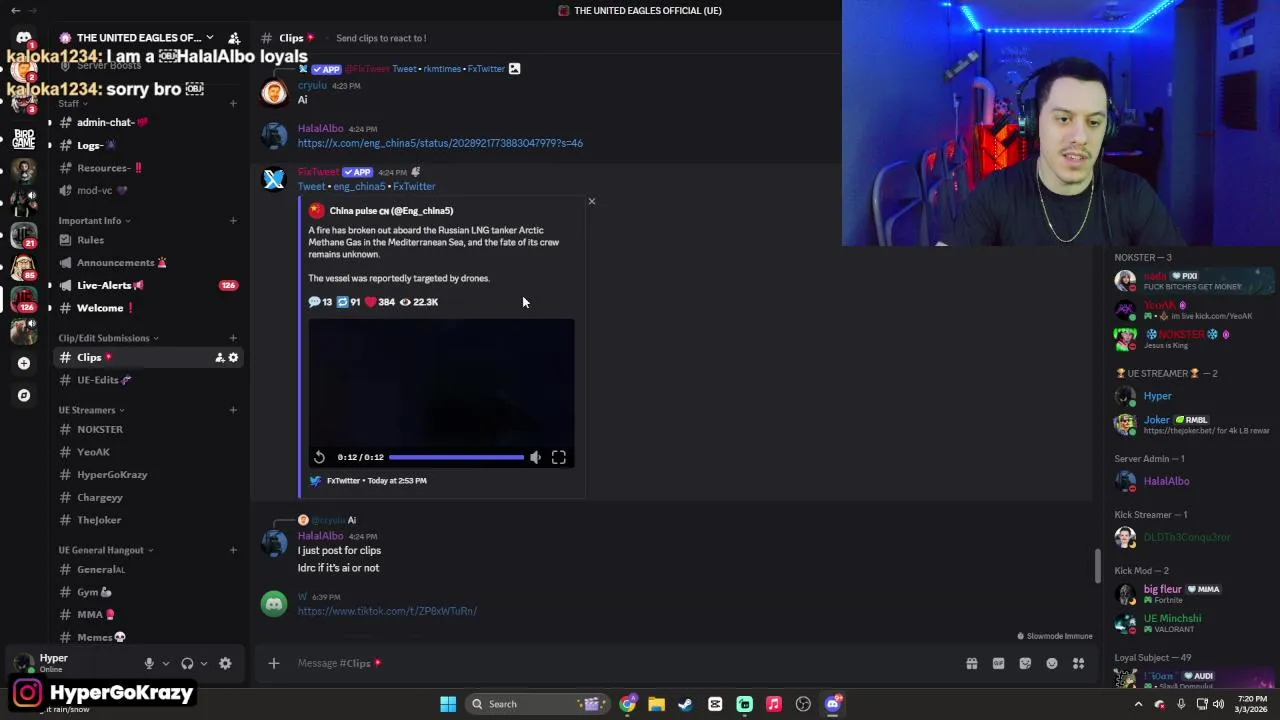Open the YeoAK channel

(148, 452)
